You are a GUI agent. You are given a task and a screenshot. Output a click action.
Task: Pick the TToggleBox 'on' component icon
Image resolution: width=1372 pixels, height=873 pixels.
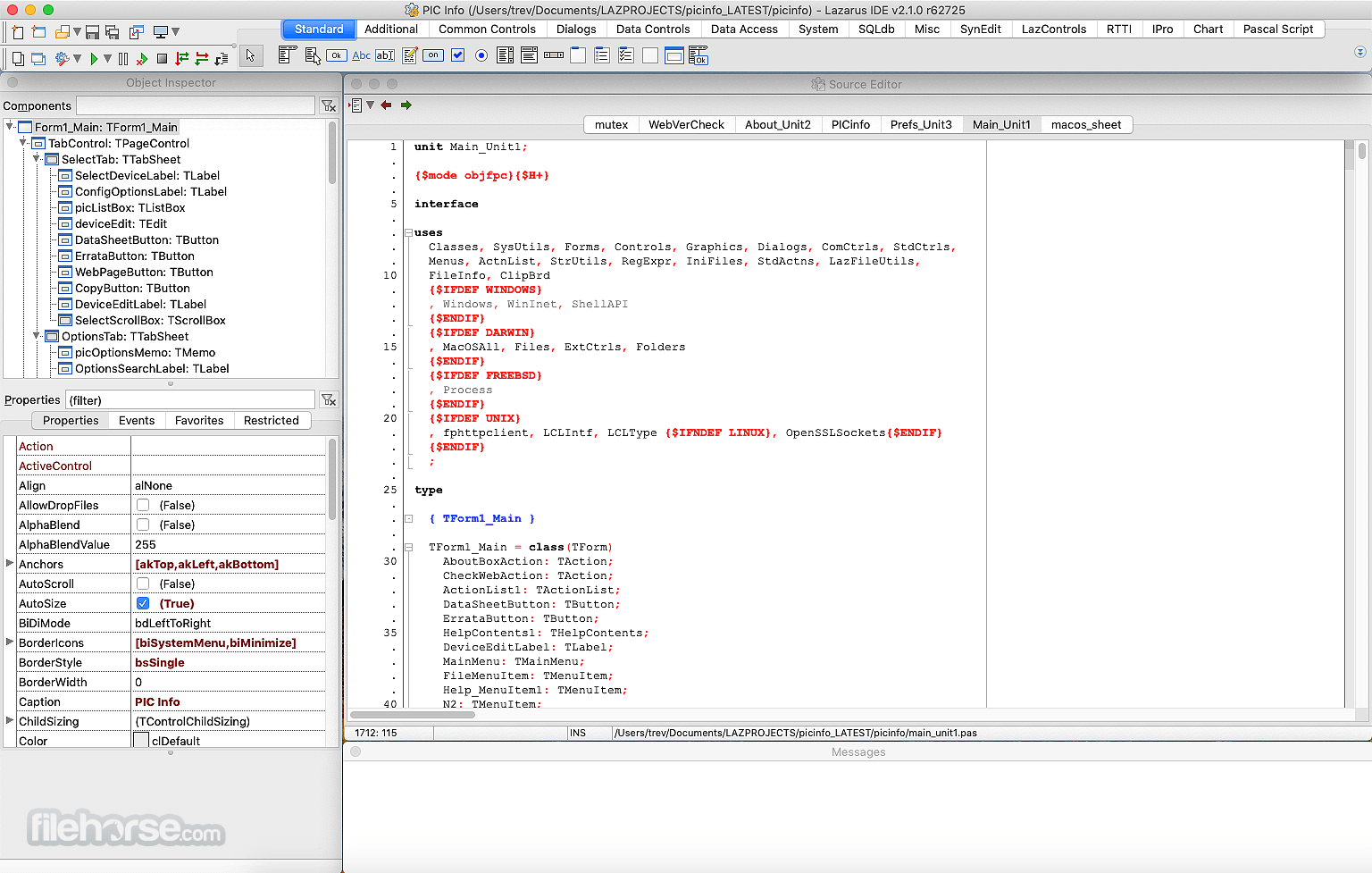tap(433, 55)
